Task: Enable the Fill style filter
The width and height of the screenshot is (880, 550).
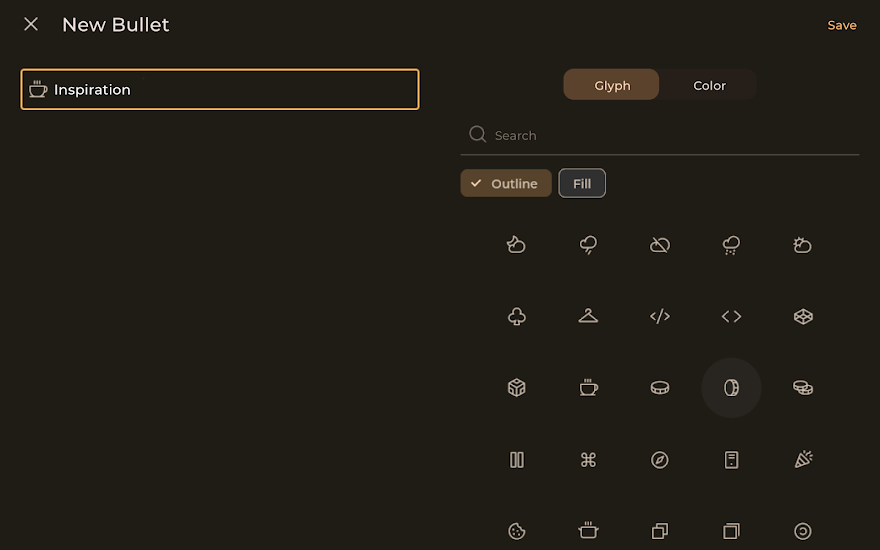Action: (582, 183)
